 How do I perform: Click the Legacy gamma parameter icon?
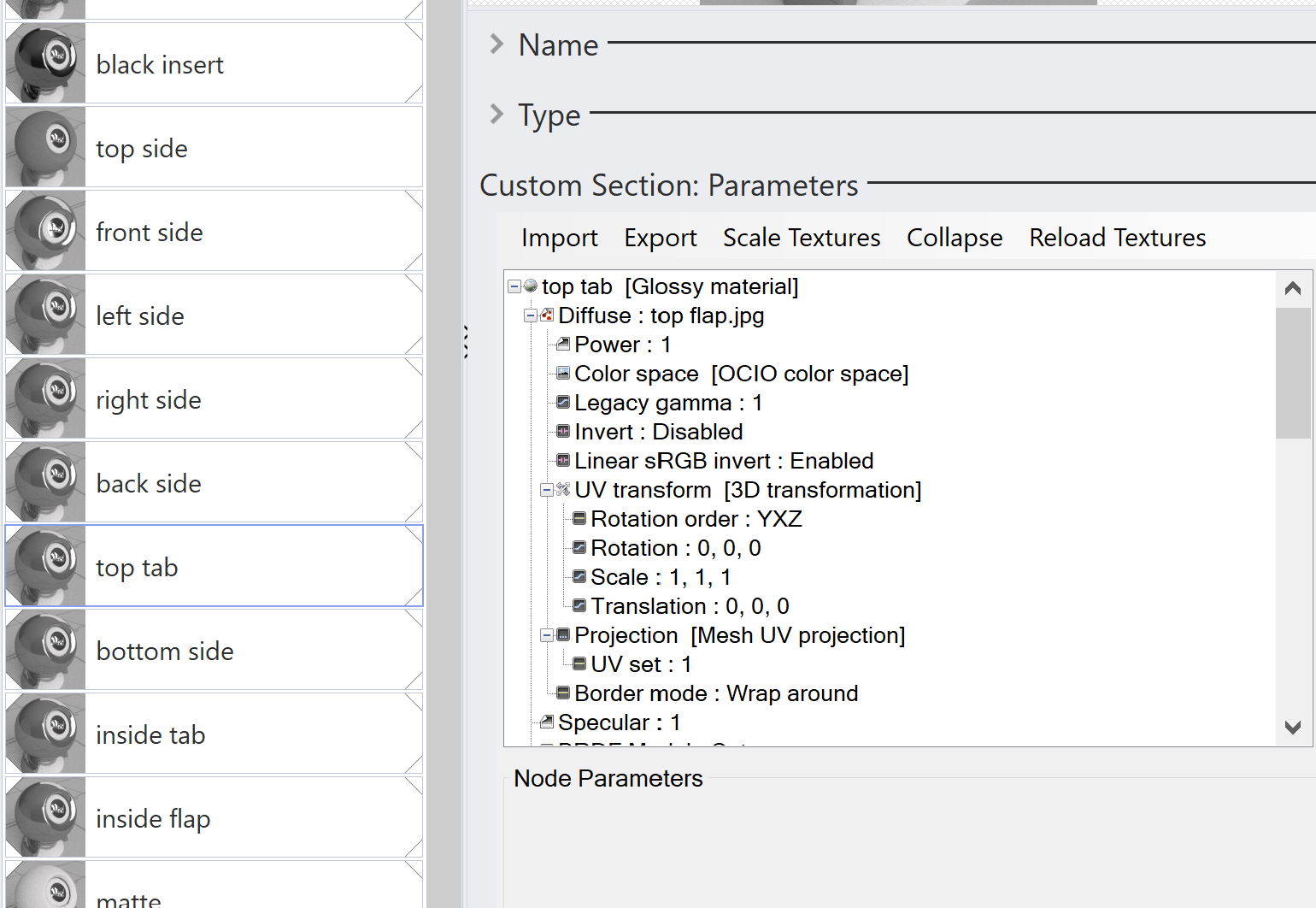(x=563, y=403)
